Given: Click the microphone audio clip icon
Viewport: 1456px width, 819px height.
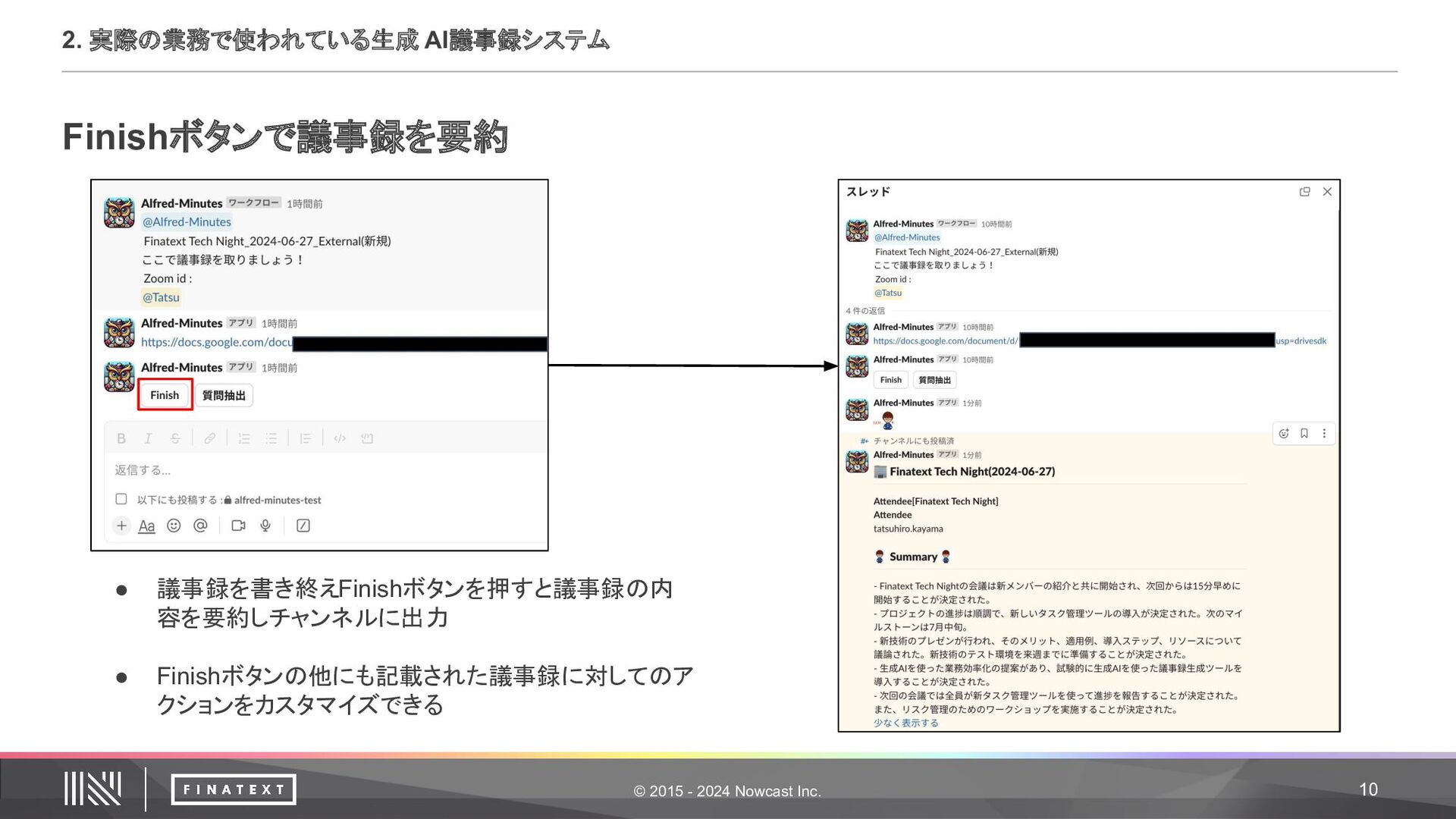Looking at the screenshot, I should [x=265, y=526].
